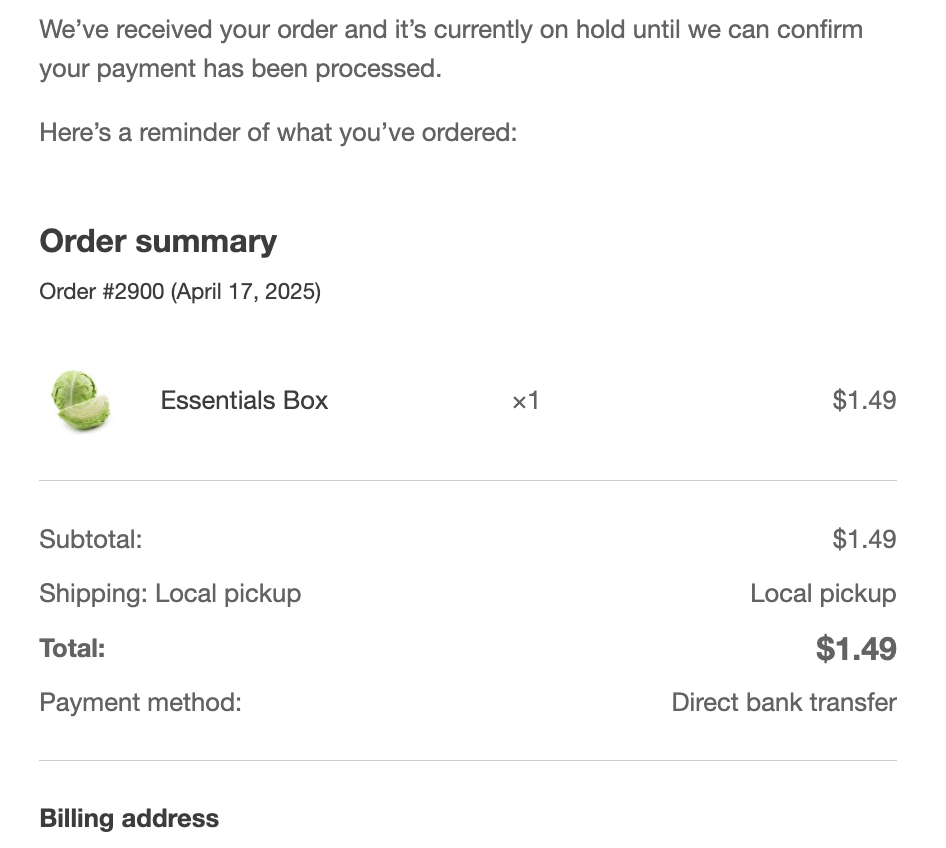The width and height of the screenshot is (946, 848).
Task: Click the divider line above Billing address
Action: point(468,761)
